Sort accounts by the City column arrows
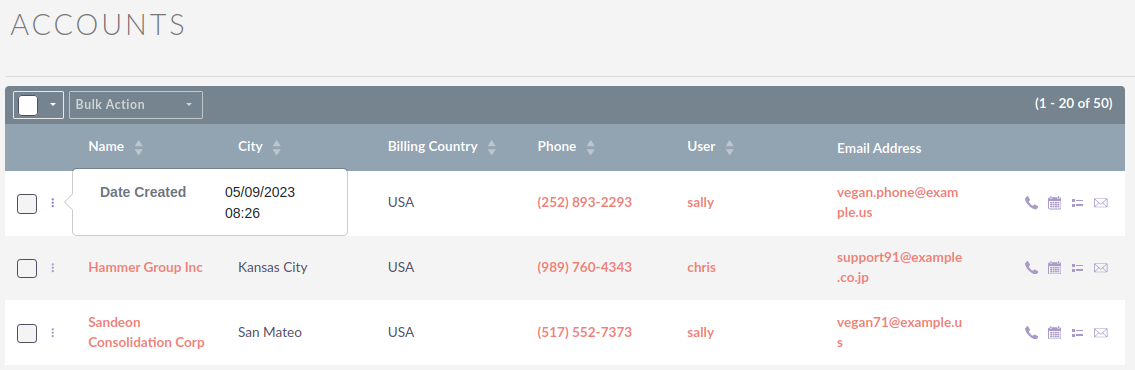This screenshot has height=370, width=1135. pos(276,148)
